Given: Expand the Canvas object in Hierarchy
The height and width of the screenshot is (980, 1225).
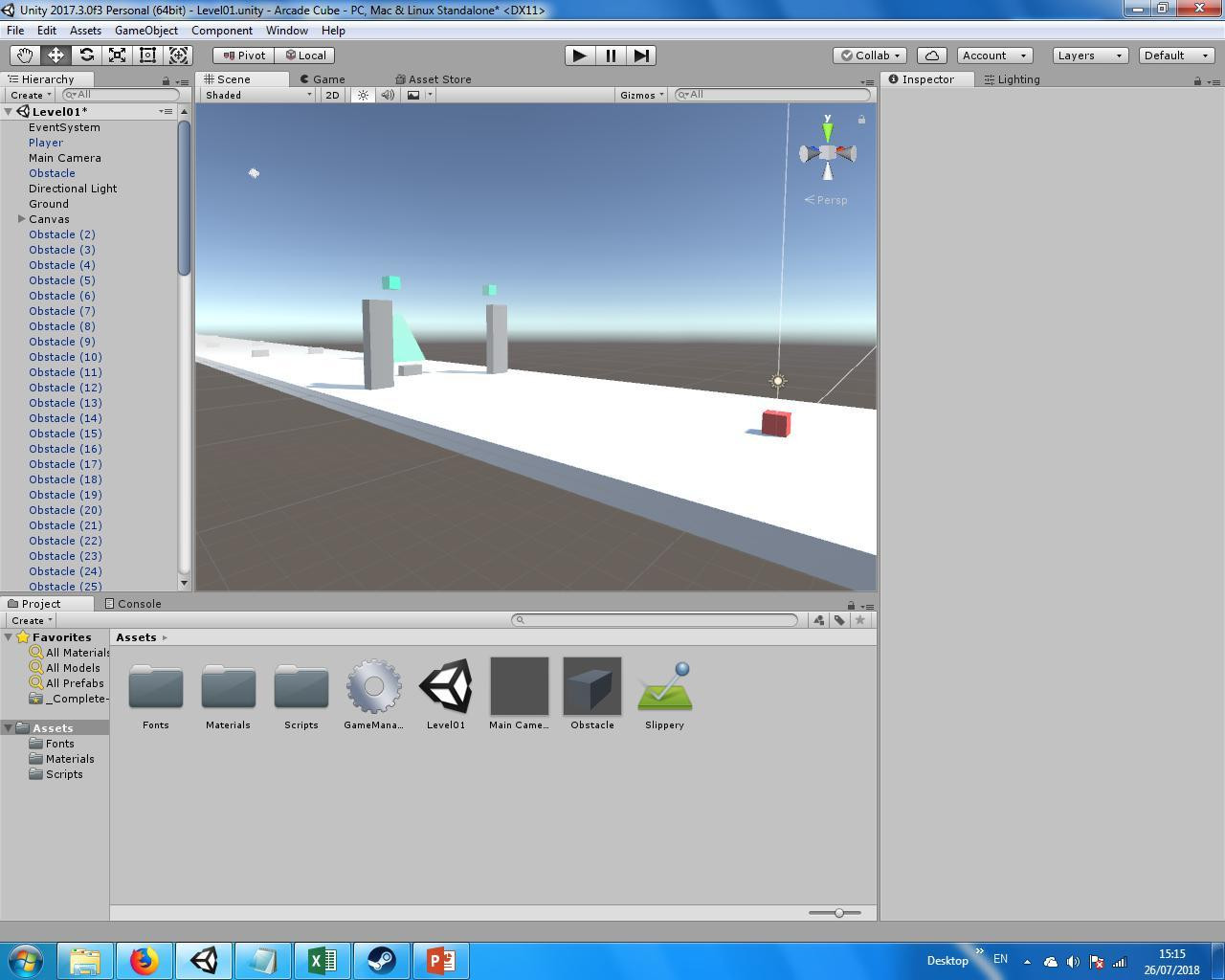Looking at the screenshot, I should (x=22, y=219).
